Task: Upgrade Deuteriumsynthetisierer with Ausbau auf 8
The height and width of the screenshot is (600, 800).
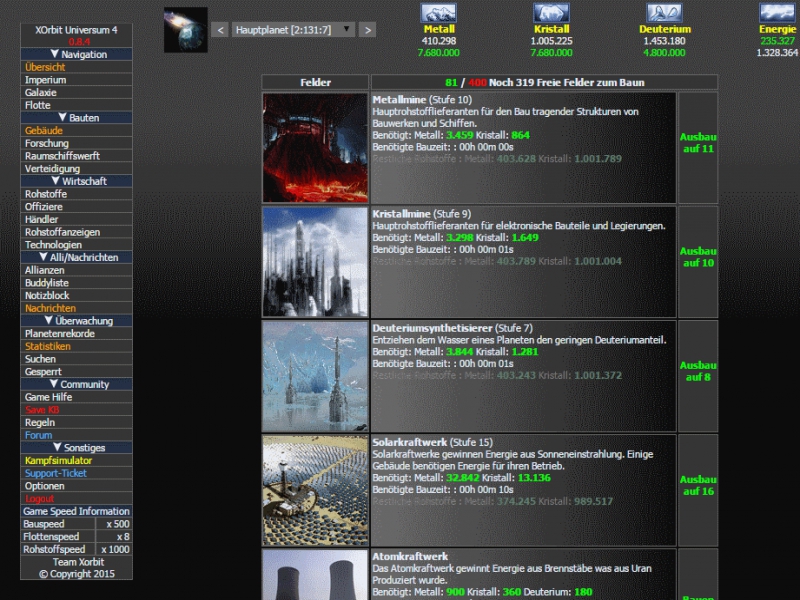Action: [698, 371]
